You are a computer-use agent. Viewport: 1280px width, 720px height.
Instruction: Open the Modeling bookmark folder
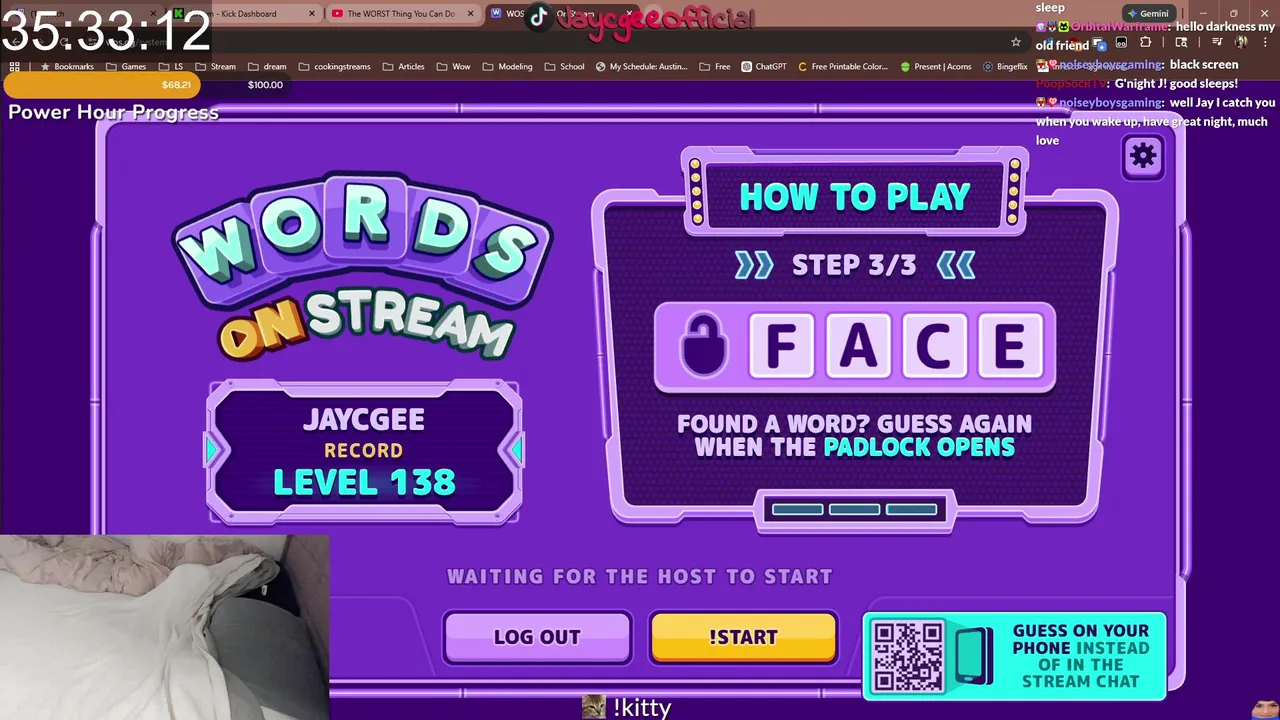pyautogui.click(x=507, y=67)
